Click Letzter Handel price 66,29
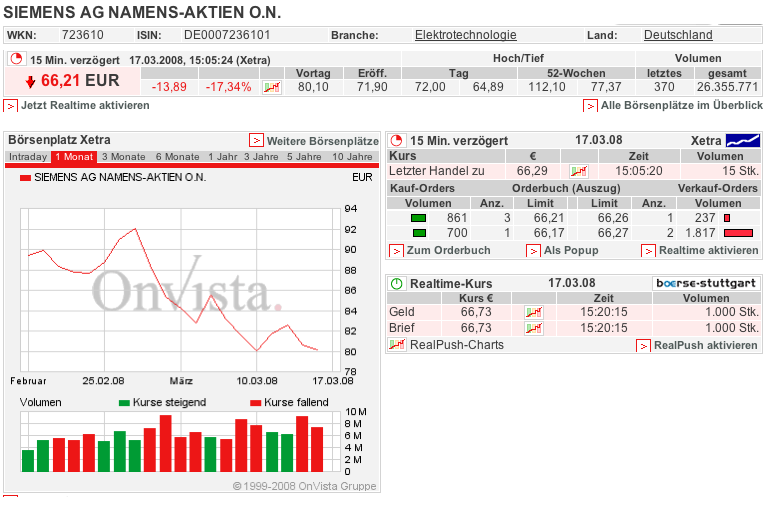This screenshot has width=768, height=506. click(532, 171)
